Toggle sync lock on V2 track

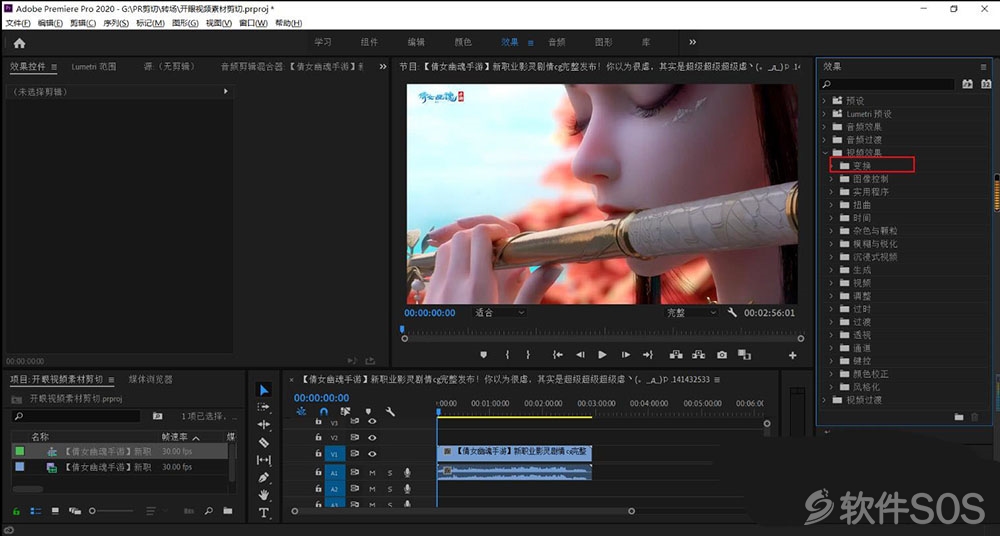[x=355, y=438]
